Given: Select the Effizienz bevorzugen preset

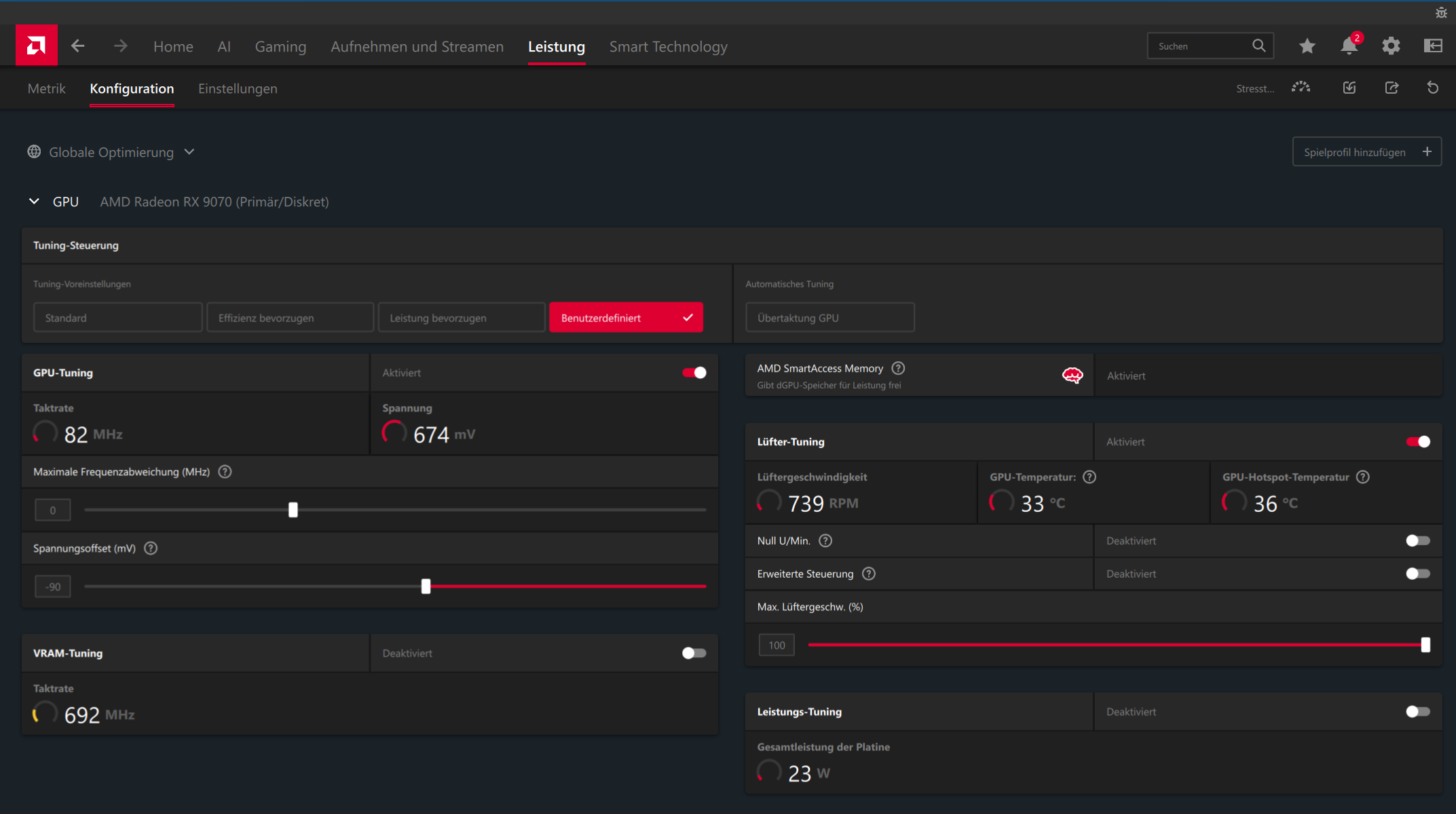Looking at the screenshot, I should tap(290, 318).
